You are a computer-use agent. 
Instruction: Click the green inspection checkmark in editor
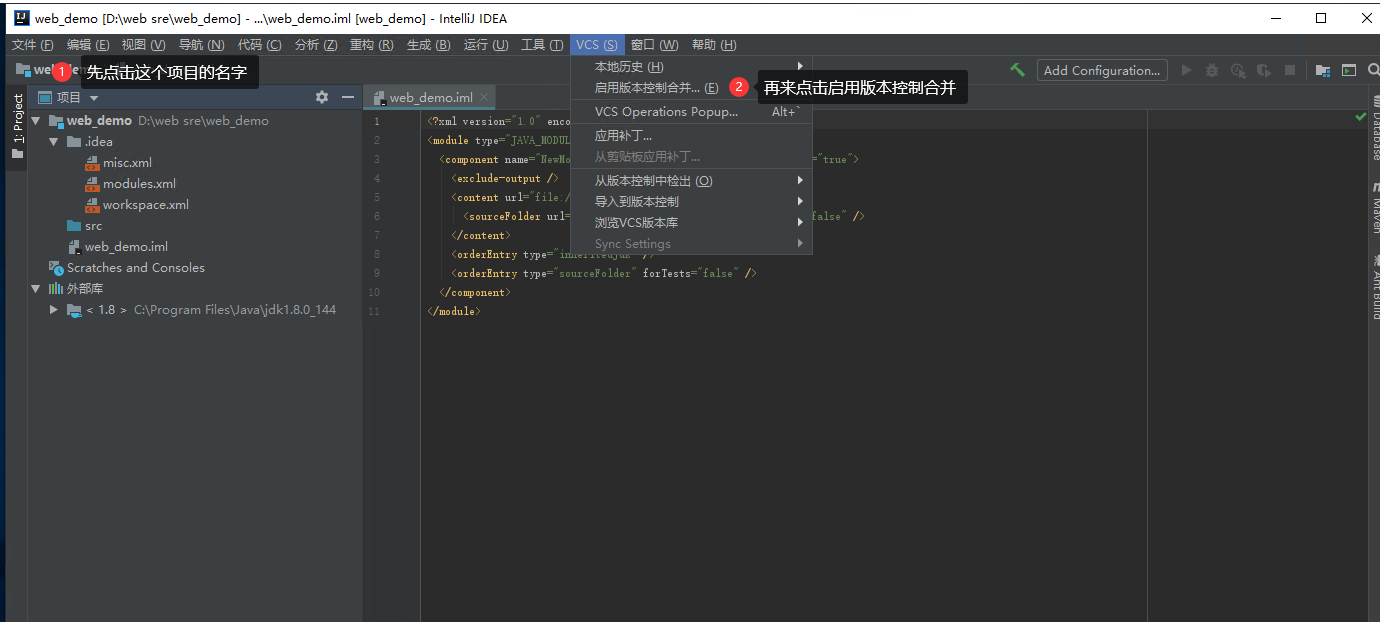point(1360,117)
